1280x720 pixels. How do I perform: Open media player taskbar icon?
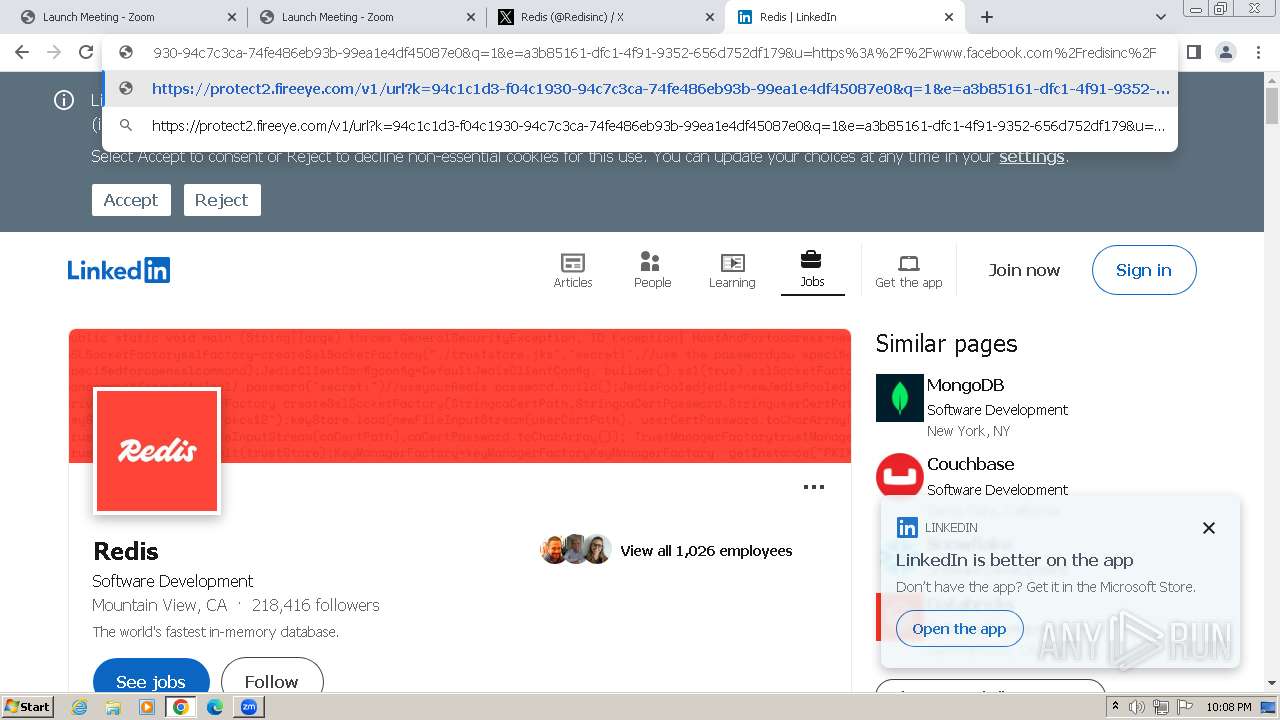tap(147, 707)
